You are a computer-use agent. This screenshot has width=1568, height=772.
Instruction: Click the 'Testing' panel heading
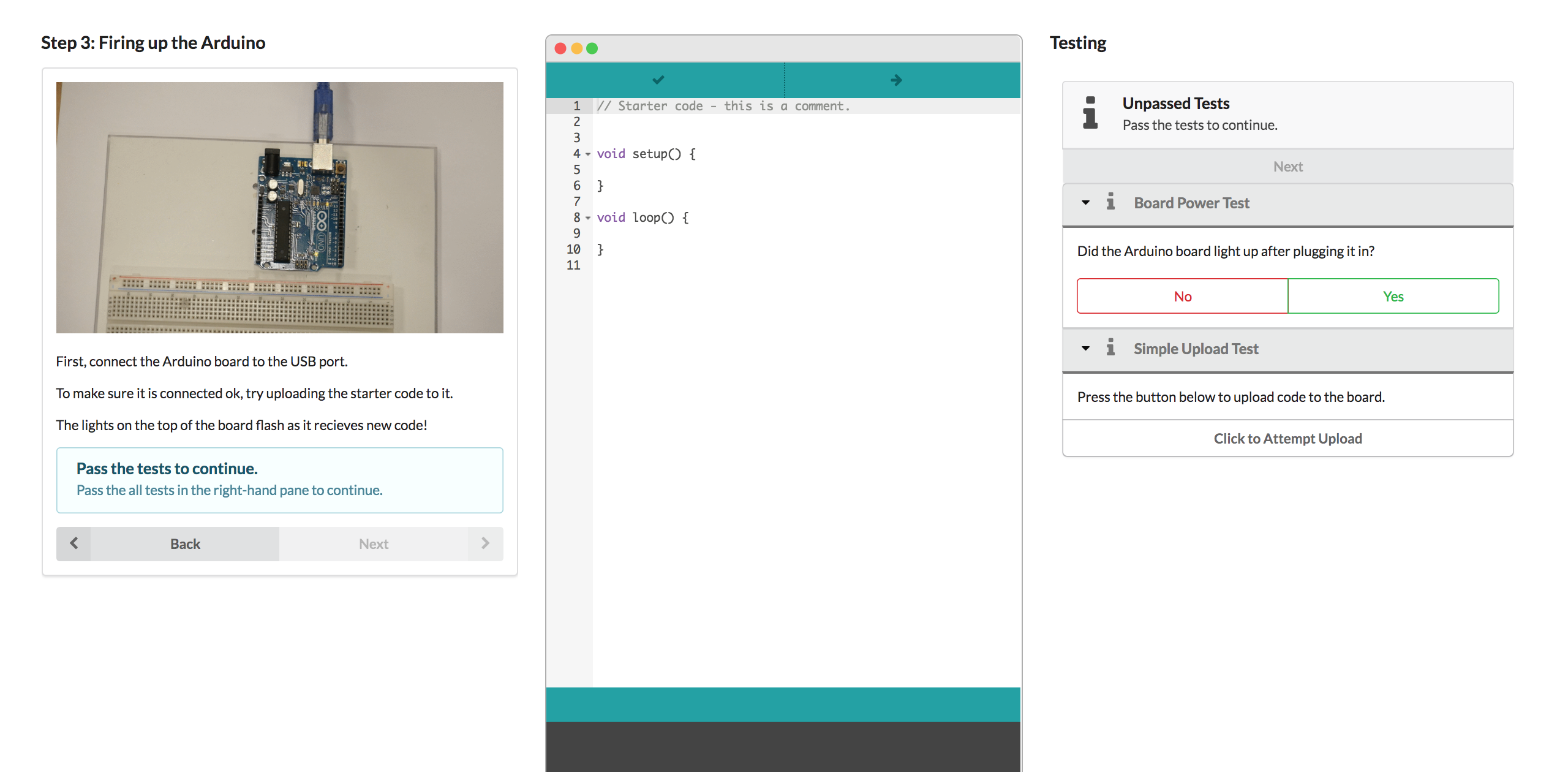coord(1078,42)
